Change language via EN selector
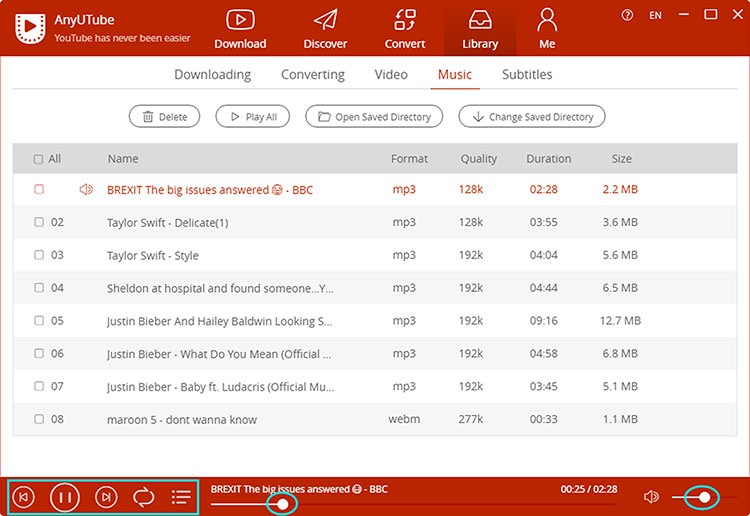The image size is (750, 516). [x=655, y=15]
